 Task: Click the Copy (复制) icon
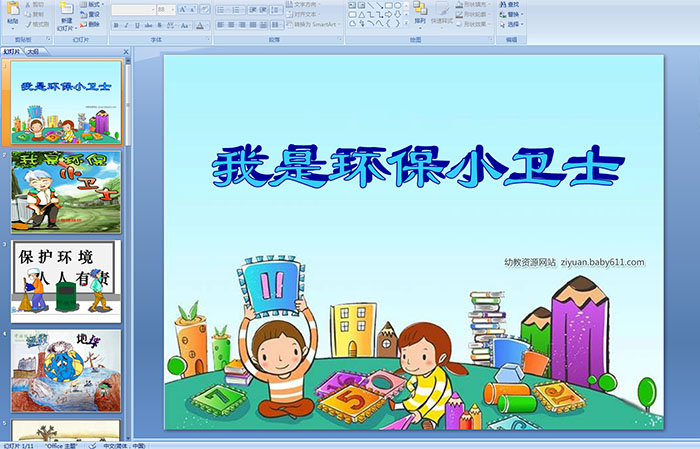click(28, 14)
